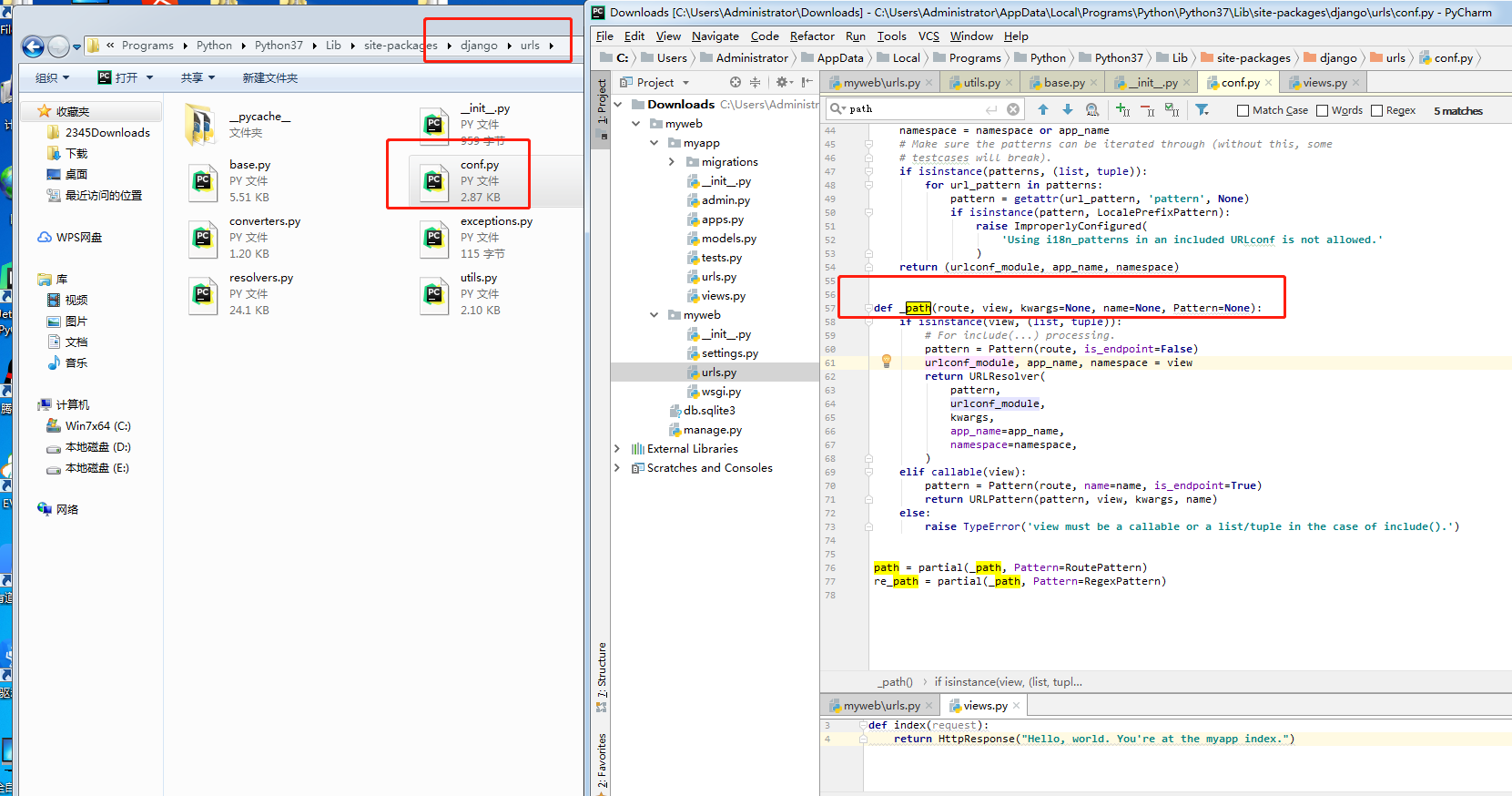Viewport: 1512px width, 796px height.
Task: Click find all occurrences icon
Action: (1092, 110)
